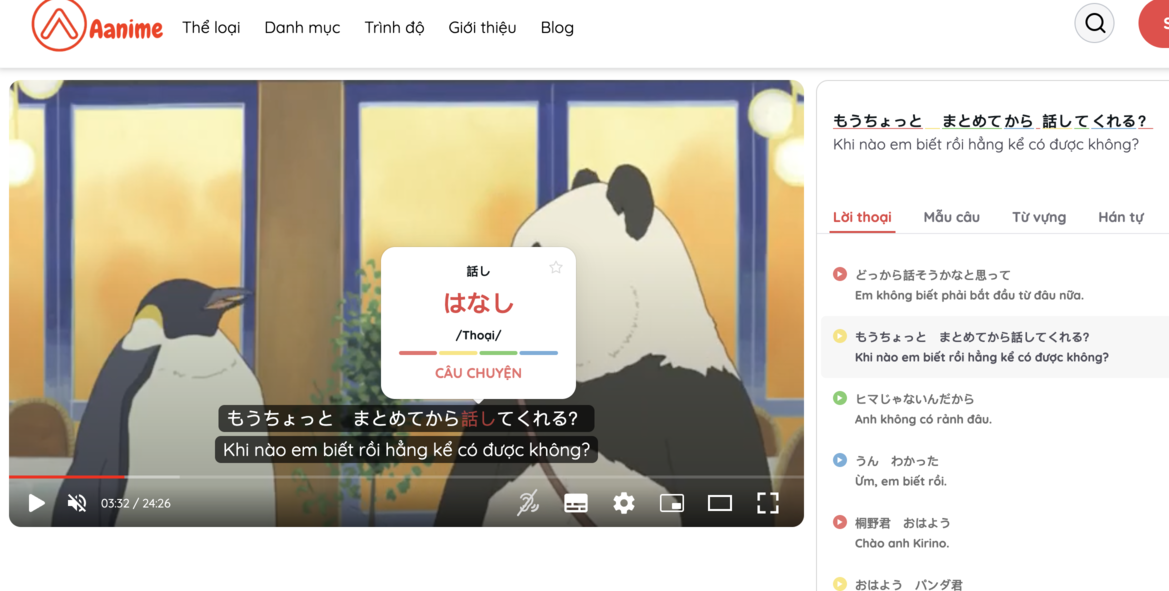This screenshot has height=591, width=1169.
Task: Click the Aanime logo
Action: 97,26
